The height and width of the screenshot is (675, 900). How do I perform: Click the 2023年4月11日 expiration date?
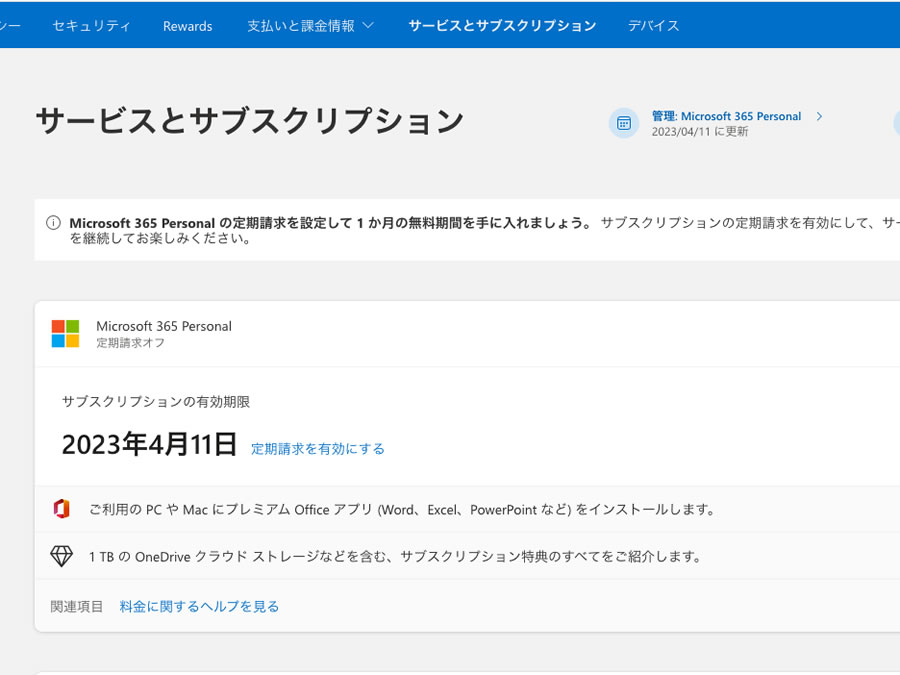(x=149, y=444)
